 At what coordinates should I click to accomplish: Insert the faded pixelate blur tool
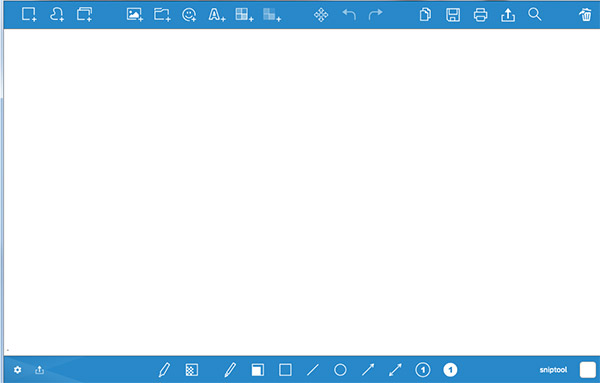click(272, 15)
